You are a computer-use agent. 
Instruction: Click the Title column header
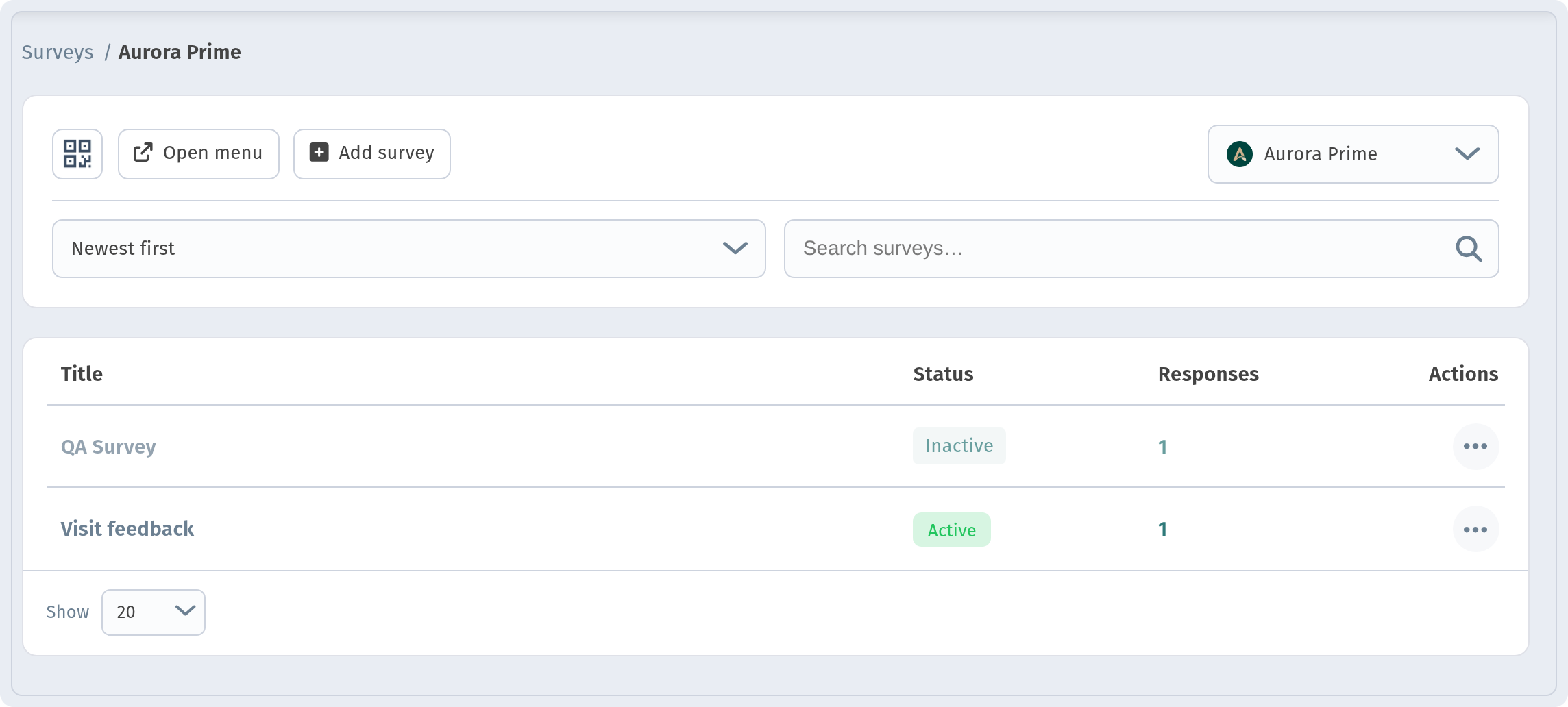(82, 374)
